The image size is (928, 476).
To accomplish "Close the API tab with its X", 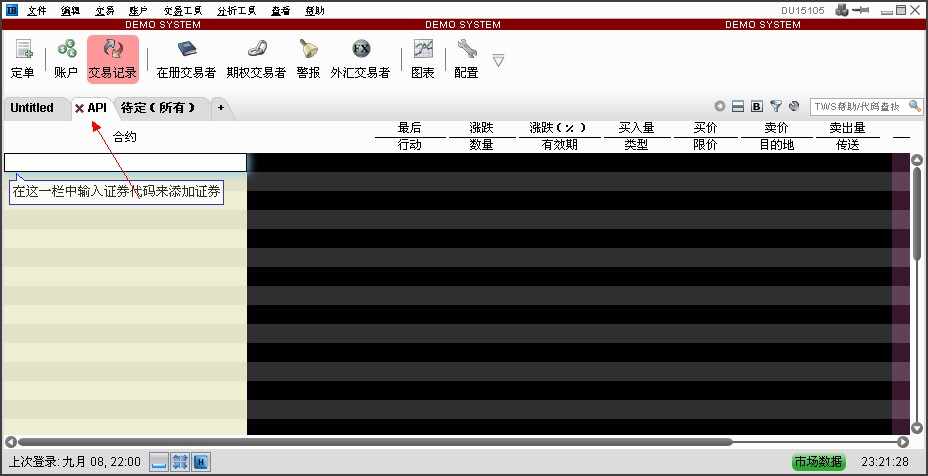I will [79, 108].
